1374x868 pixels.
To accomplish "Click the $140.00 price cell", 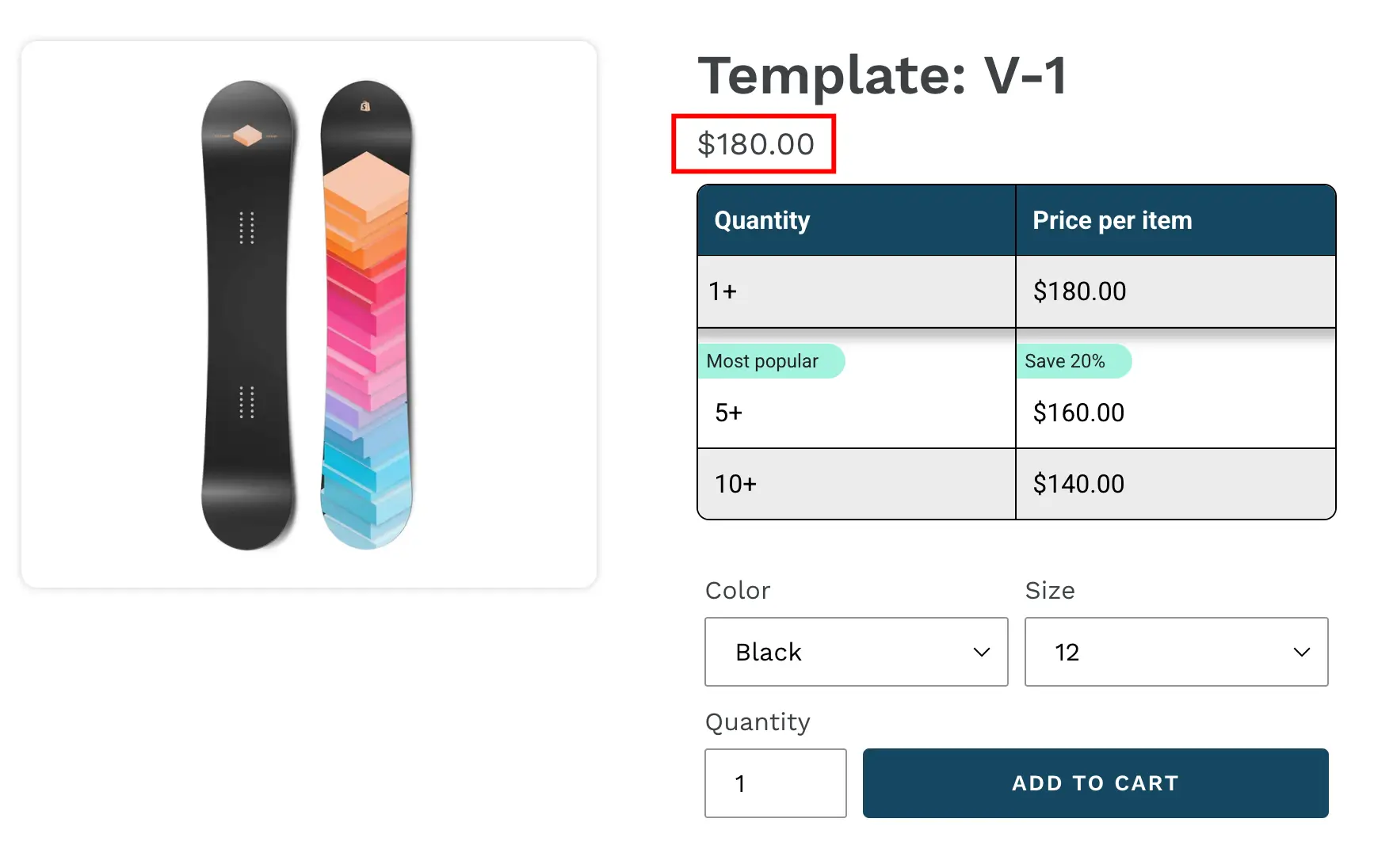I will (x=1079, y=484).
